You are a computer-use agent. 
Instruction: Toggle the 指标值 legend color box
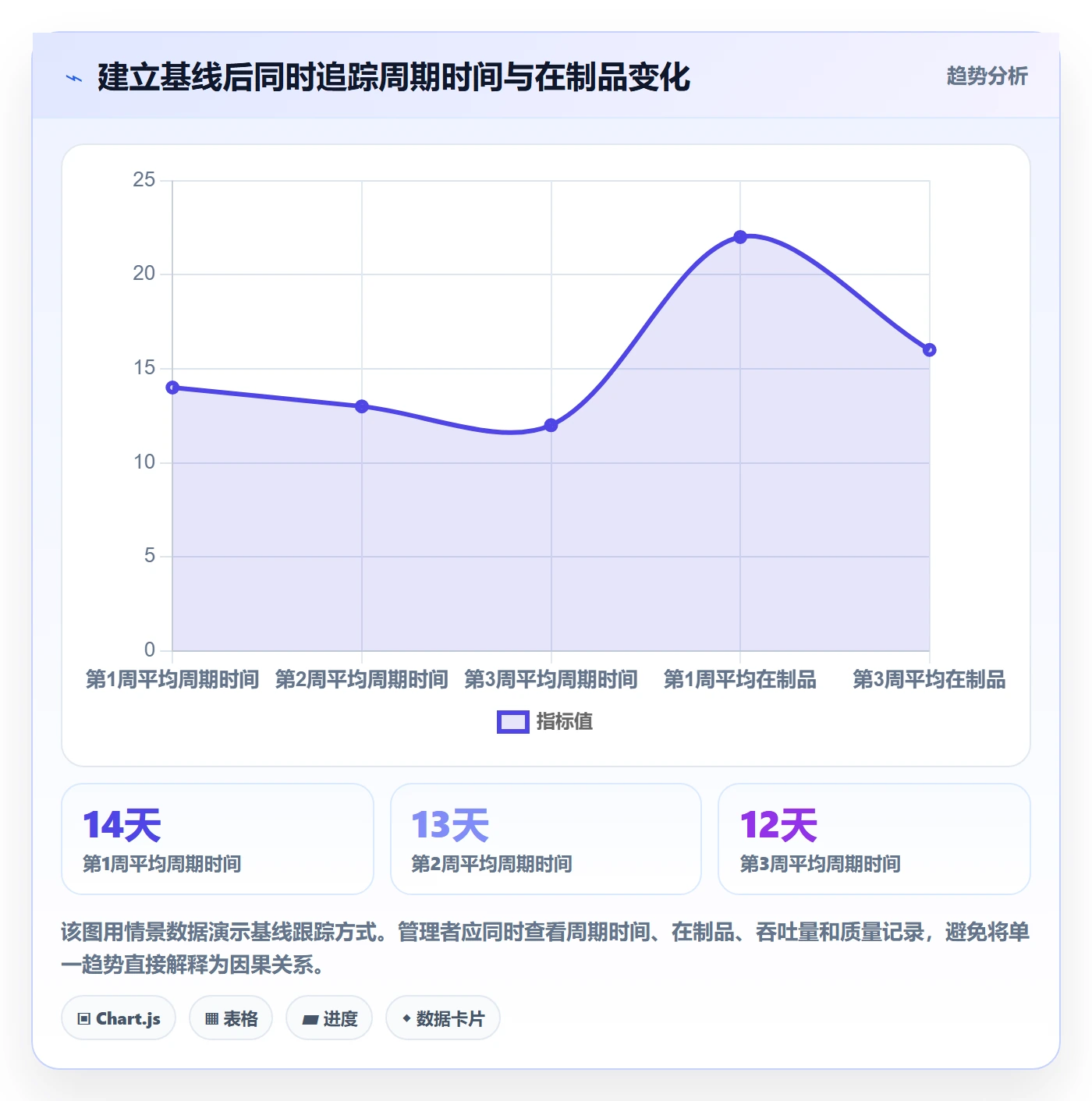(x=513, y=722)
